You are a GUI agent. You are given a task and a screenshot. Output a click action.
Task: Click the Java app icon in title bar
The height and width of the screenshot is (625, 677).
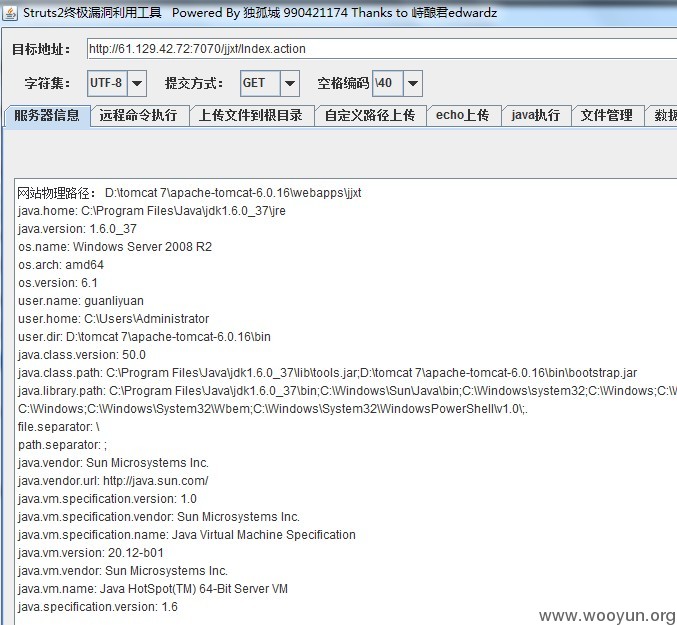point(10,13)
